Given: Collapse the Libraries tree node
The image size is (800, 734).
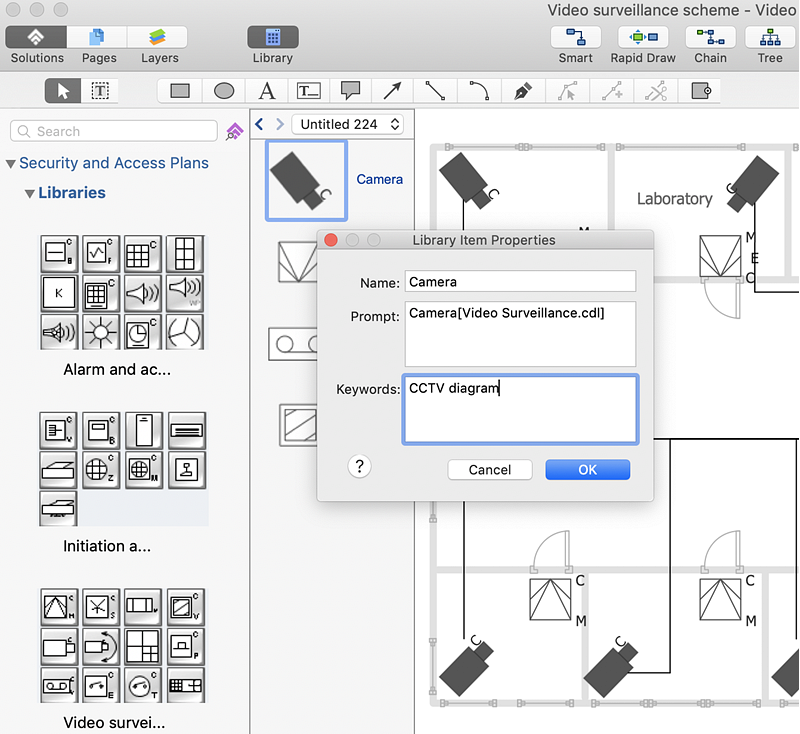Looking at the screenshot, I should (30, 193).
